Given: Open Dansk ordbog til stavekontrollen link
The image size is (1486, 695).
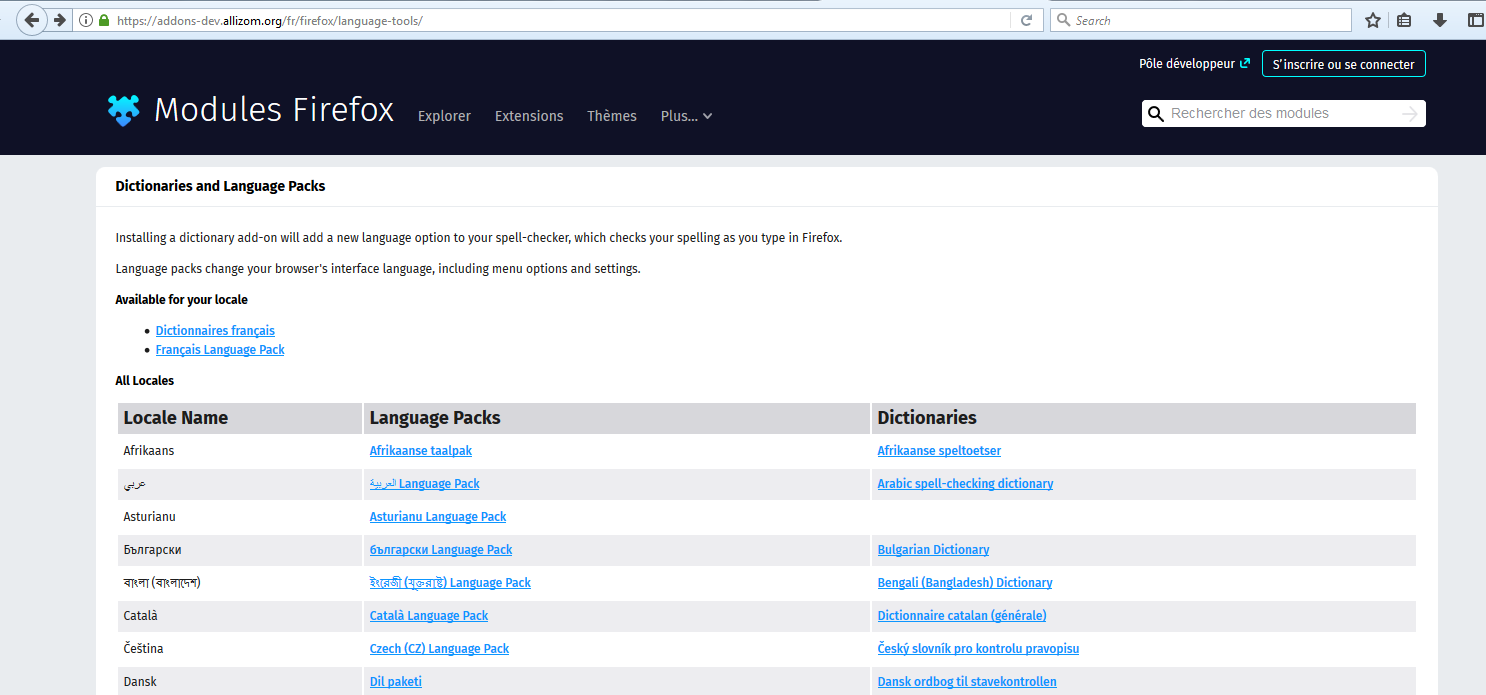Looking at the screenshot, I should 967,681.
